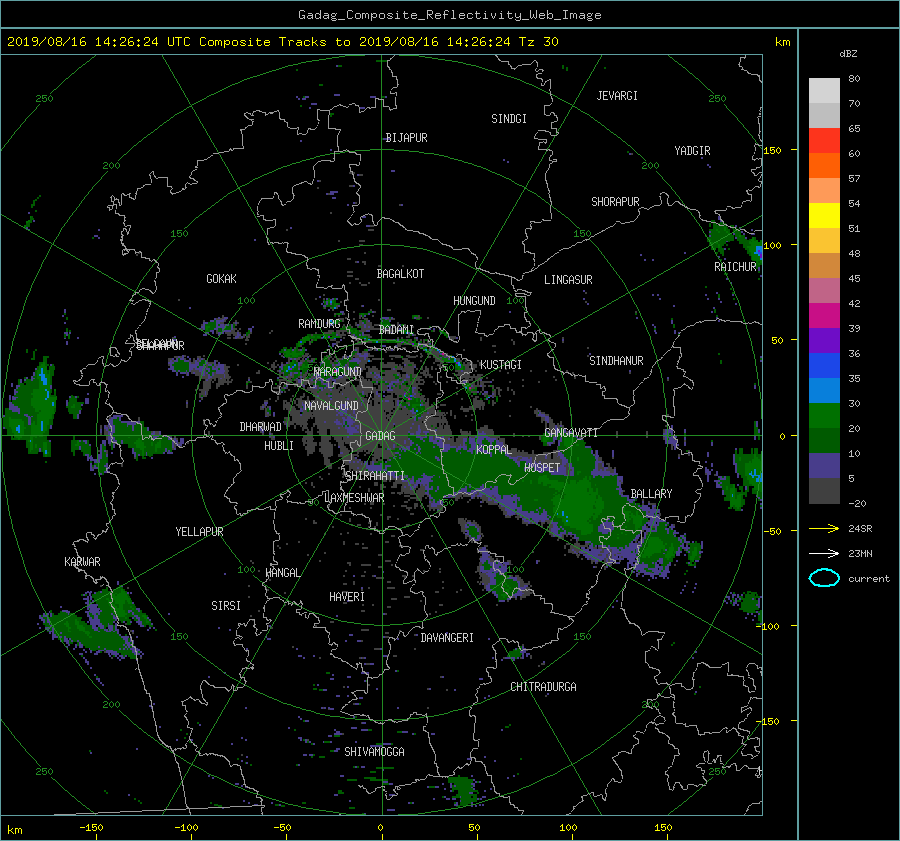
Task: Select the 45 dBZ tan swatch
Action: tap(824, 265)
